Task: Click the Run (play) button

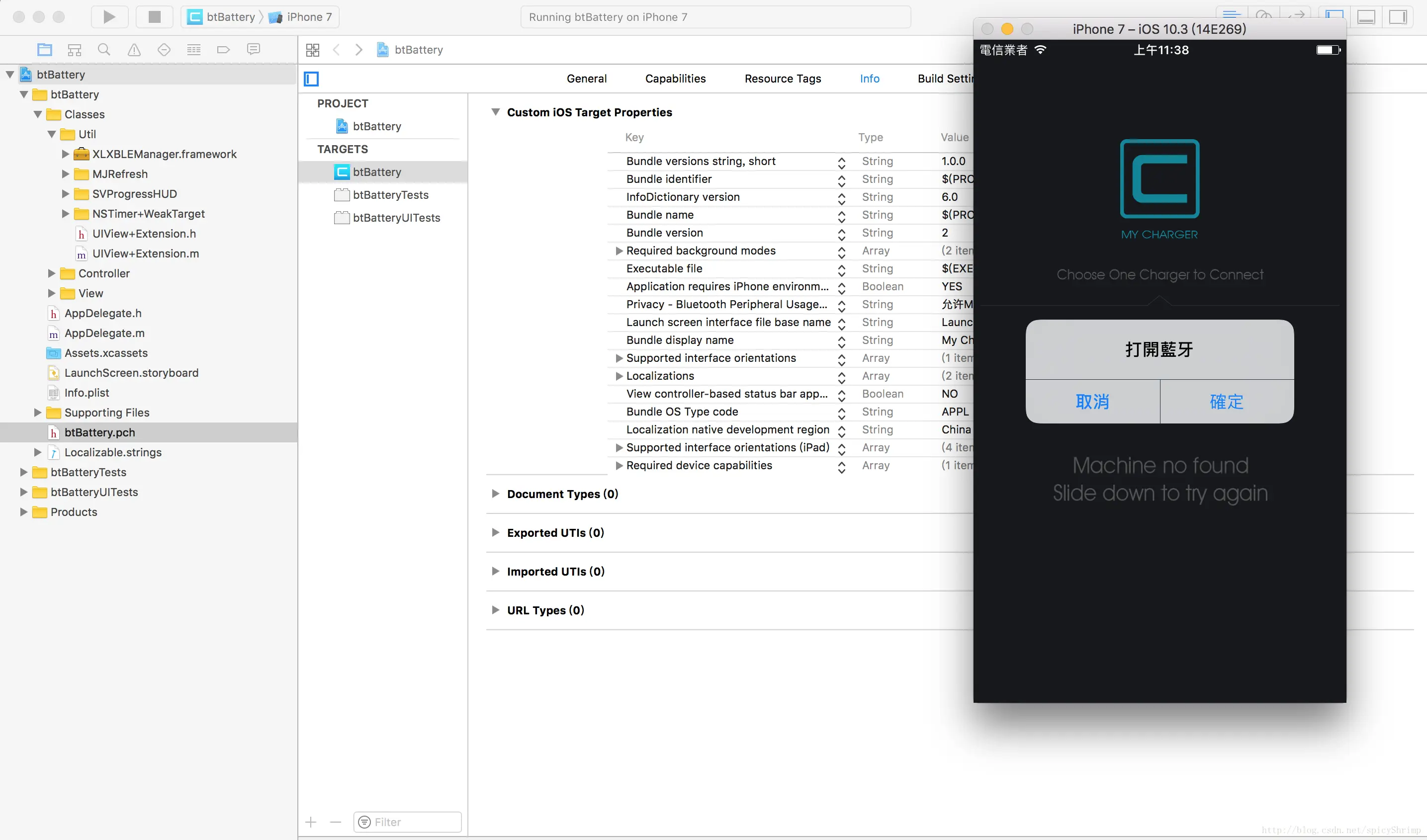Action: tap(109, 17)
